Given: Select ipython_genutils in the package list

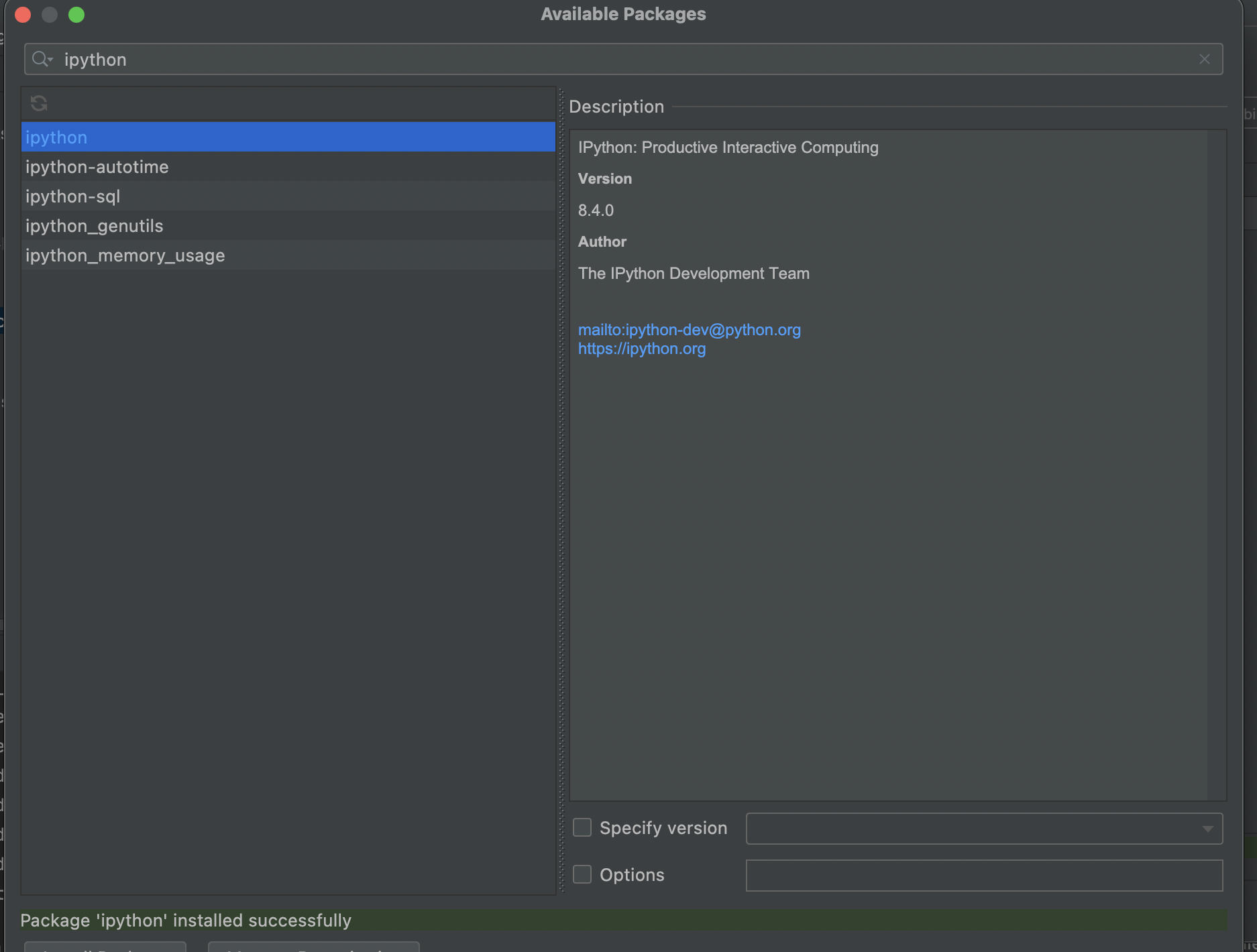Looking at the screenshot, I should point(95,226).
